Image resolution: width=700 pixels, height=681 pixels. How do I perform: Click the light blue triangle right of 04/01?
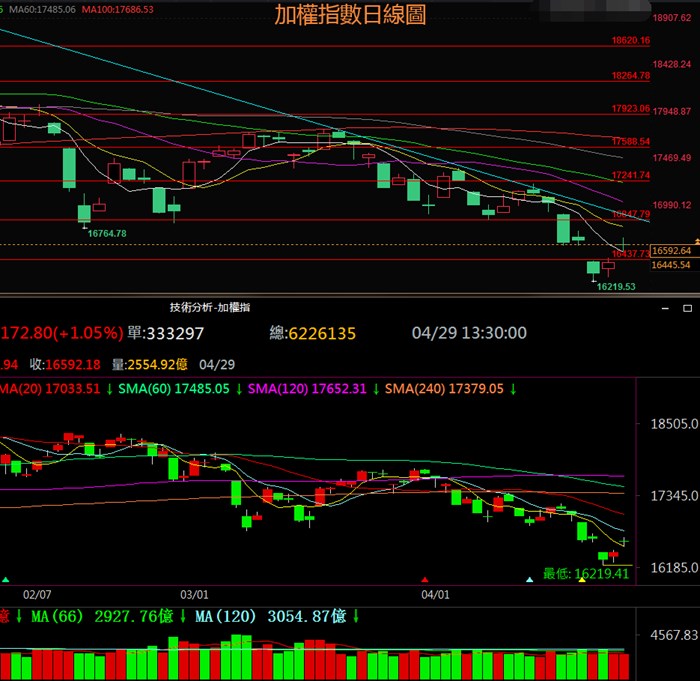pyautogui.click(x=530, y=579)
